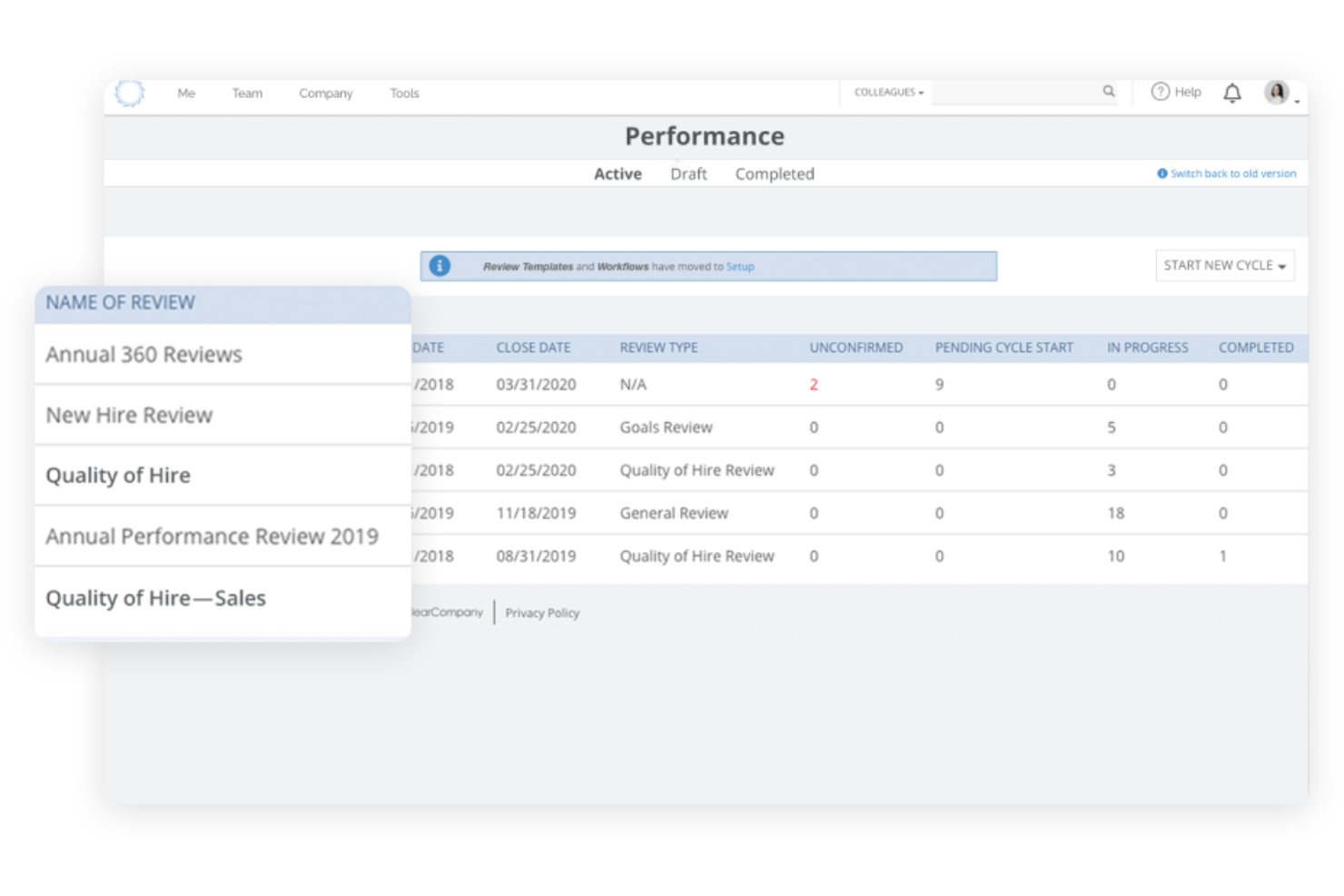Click in-progress count 10
Screen dimensions: 1344x896
coord(1115,556)
